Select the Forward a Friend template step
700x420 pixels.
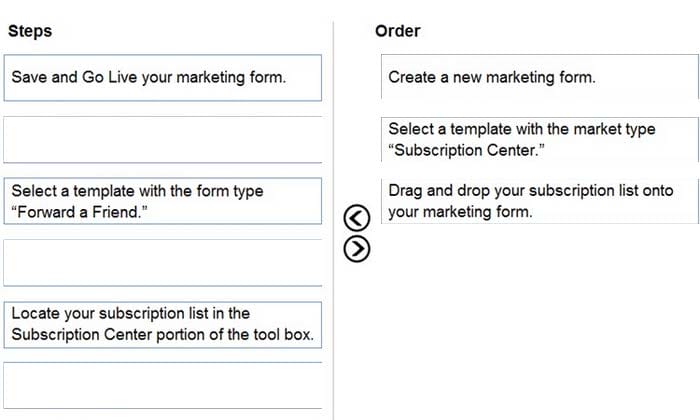pyautogui.click(x=162, y=201)
